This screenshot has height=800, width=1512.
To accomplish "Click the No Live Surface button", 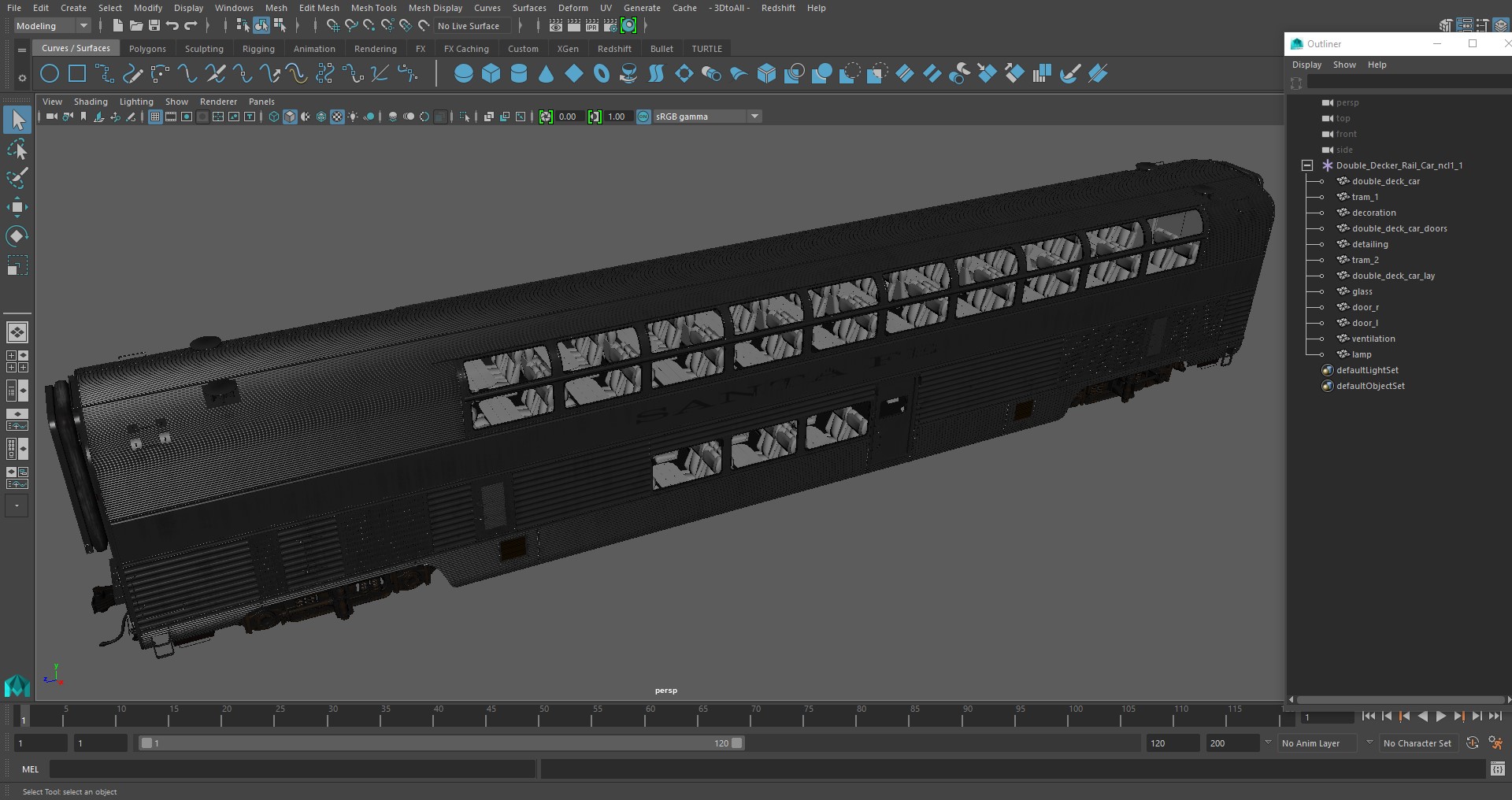I will pos(472,26).
